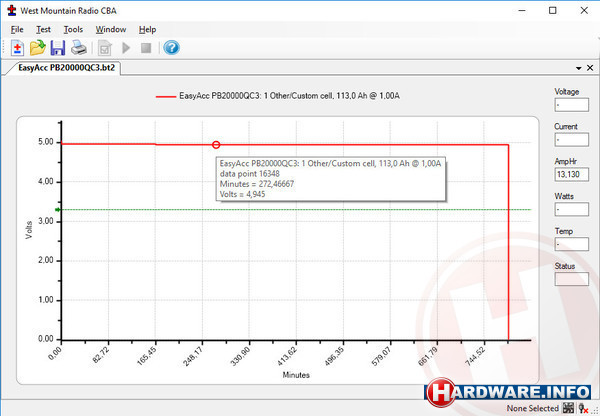Click the QR-style icon in the status bar
600x416 pixels.
pos(567,408)
